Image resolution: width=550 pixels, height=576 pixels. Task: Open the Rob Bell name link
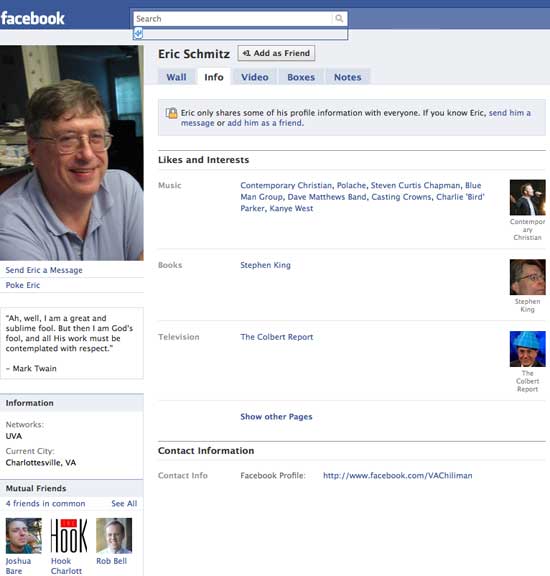click(112, 561)
